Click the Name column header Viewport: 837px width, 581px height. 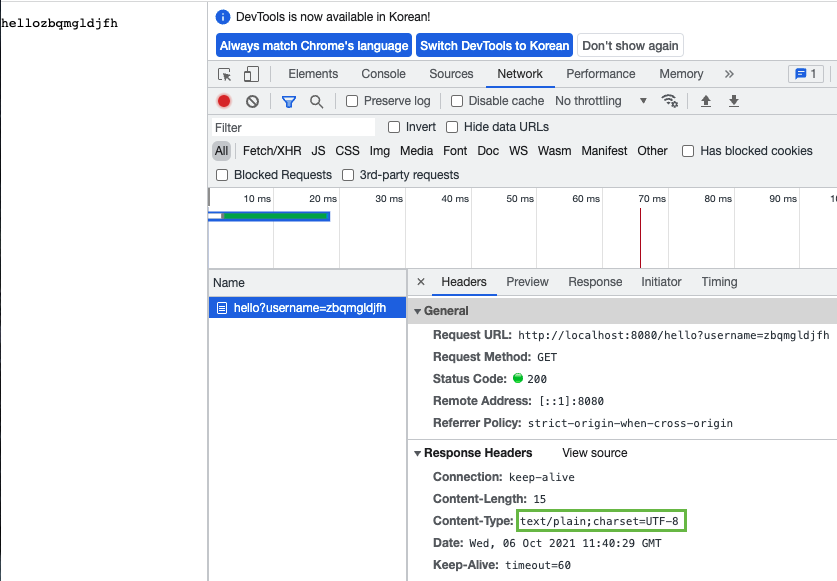coord(307,283)
